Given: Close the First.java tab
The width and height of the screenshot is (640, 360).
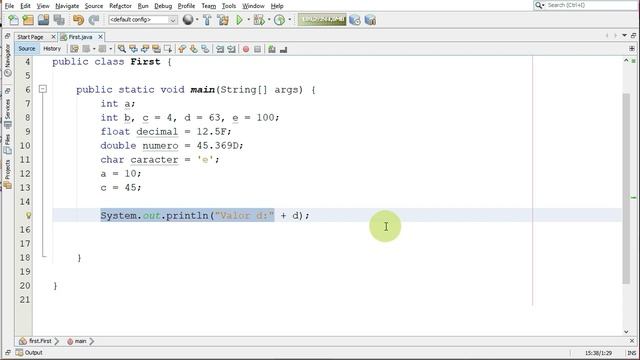Looking at the screenshot, I should 100,37.
